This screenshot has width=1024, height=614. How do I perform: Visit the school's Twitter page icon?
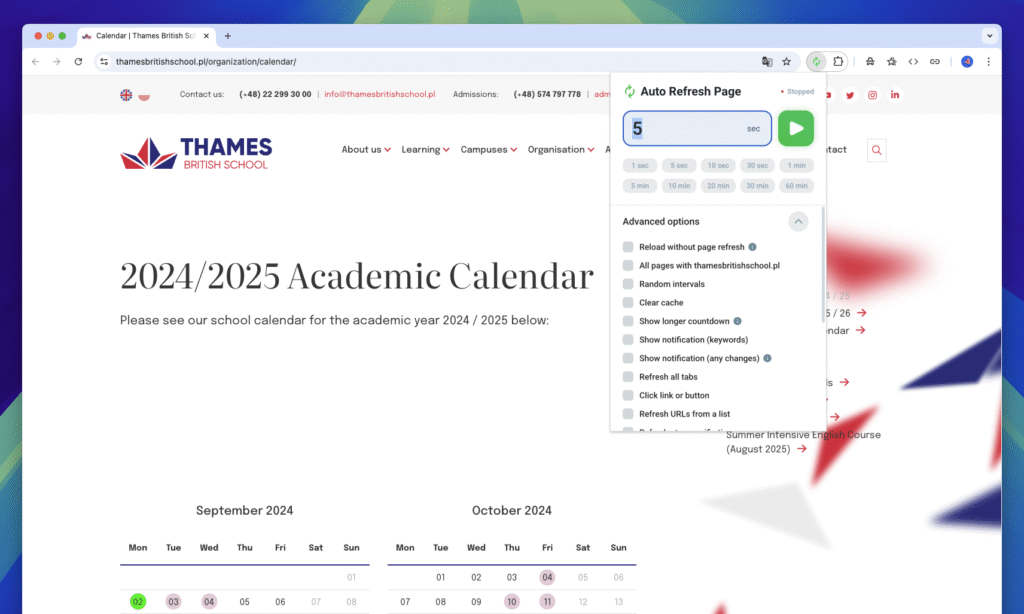[850, 95]
